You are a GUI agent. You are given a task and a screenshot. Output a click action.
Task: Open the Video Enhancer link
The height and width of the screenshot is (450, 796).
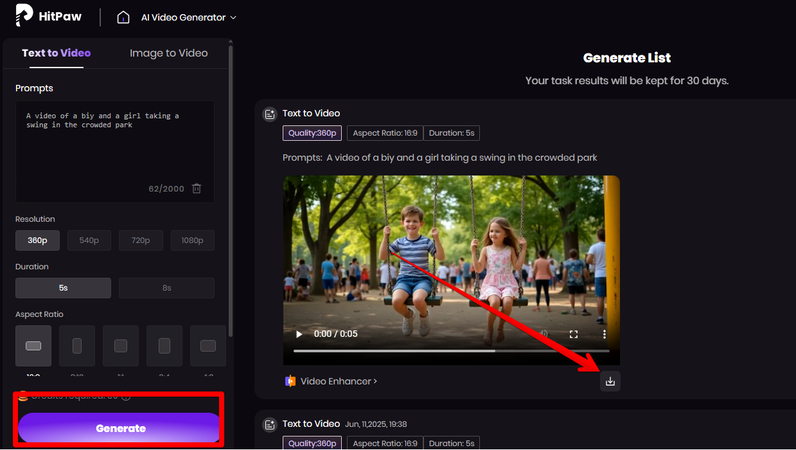[339, 381]
